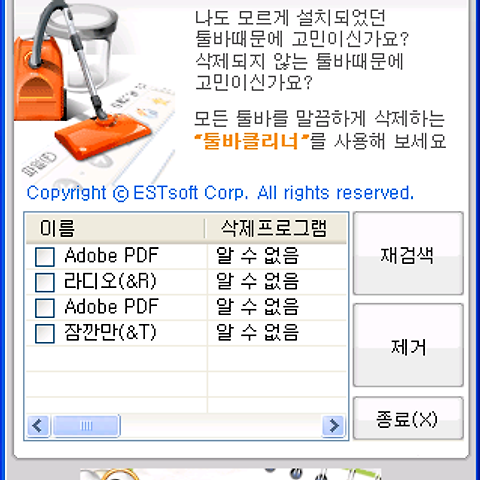480x480 pixels.
Task: Click the banner image below the dialog
Action: pos(231,474)
